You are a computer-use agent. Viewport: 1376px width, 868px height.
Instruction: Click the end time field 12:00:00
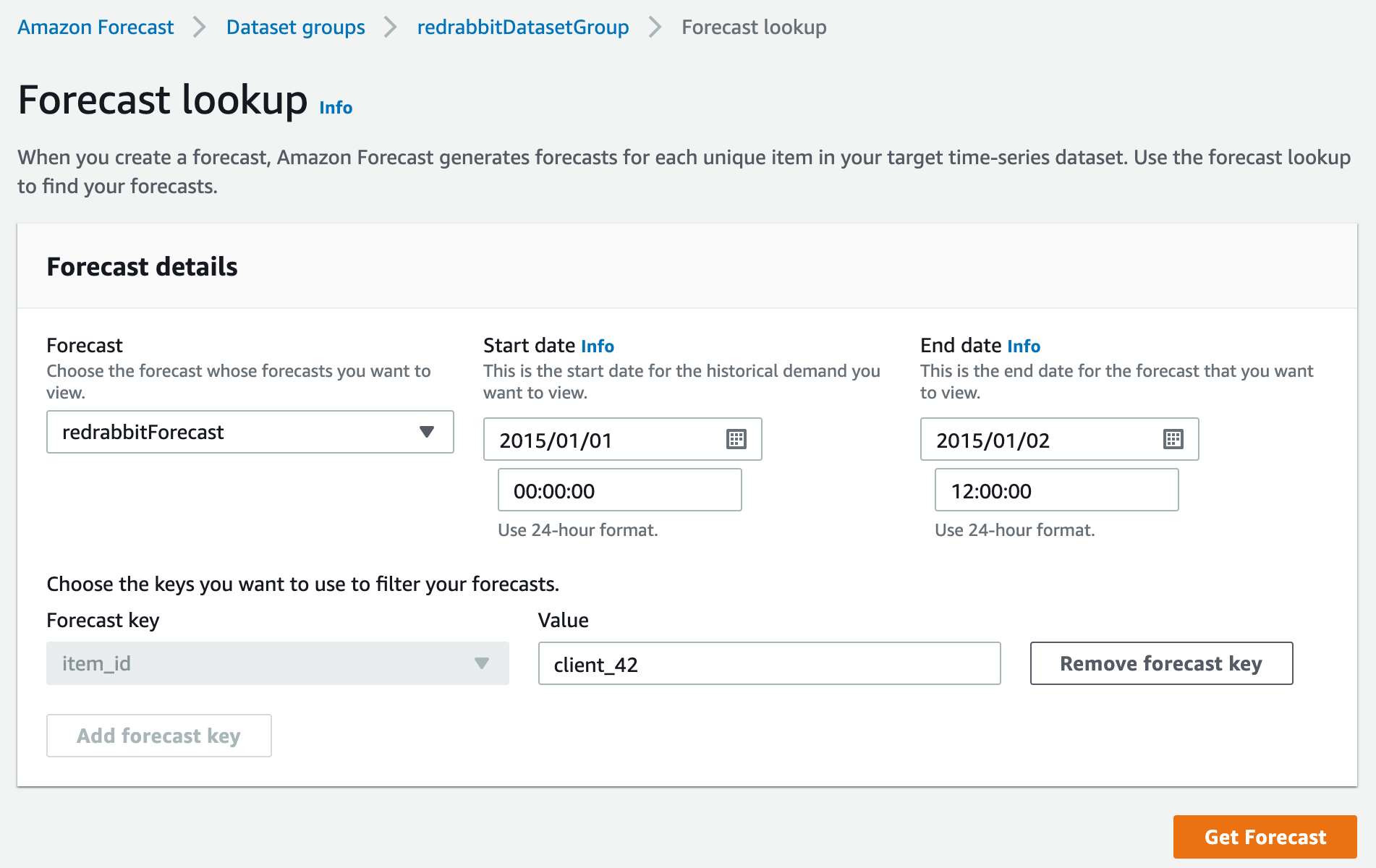[1057, 490]
